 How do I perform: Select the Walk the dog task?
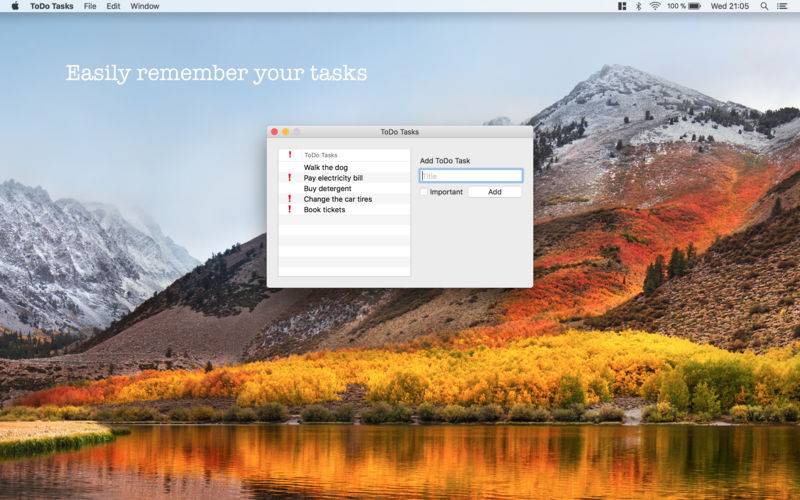326,168
